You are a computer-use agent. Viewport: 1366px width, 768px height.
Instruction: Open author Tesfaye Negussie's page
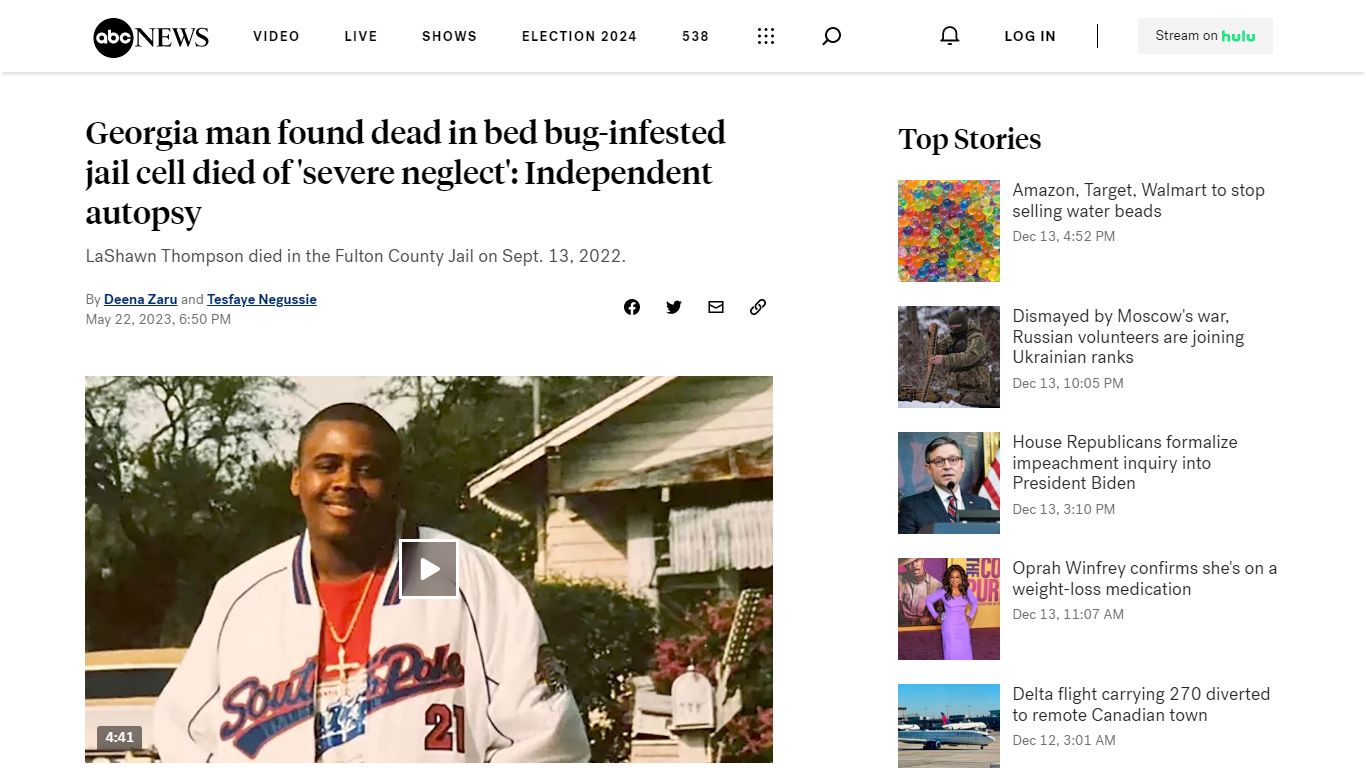tap(262, 299)
